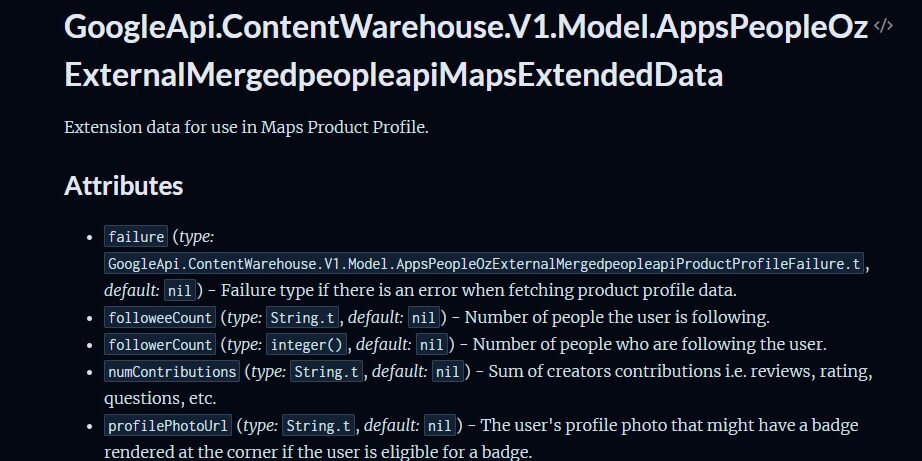Click the ProductProfileFailure.t type link
The height and width of the screenshot is (461, 922).
(x=484, y=264)
